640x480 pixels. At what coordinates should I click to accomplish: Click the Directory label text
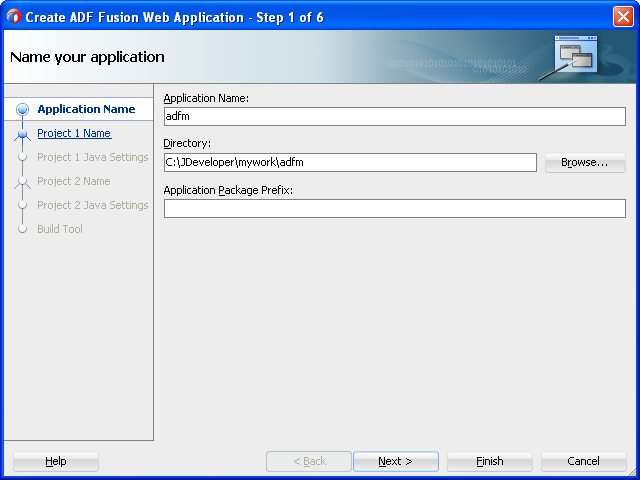(187, 143)
